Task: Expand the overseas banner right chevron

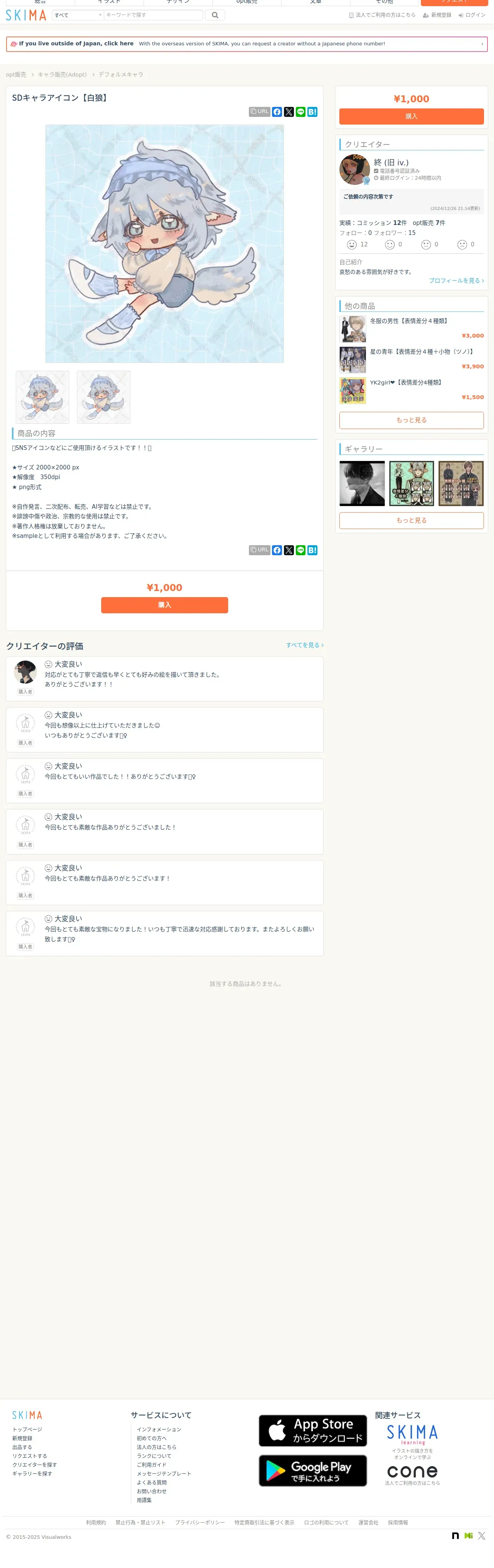Action: (482, 44)
